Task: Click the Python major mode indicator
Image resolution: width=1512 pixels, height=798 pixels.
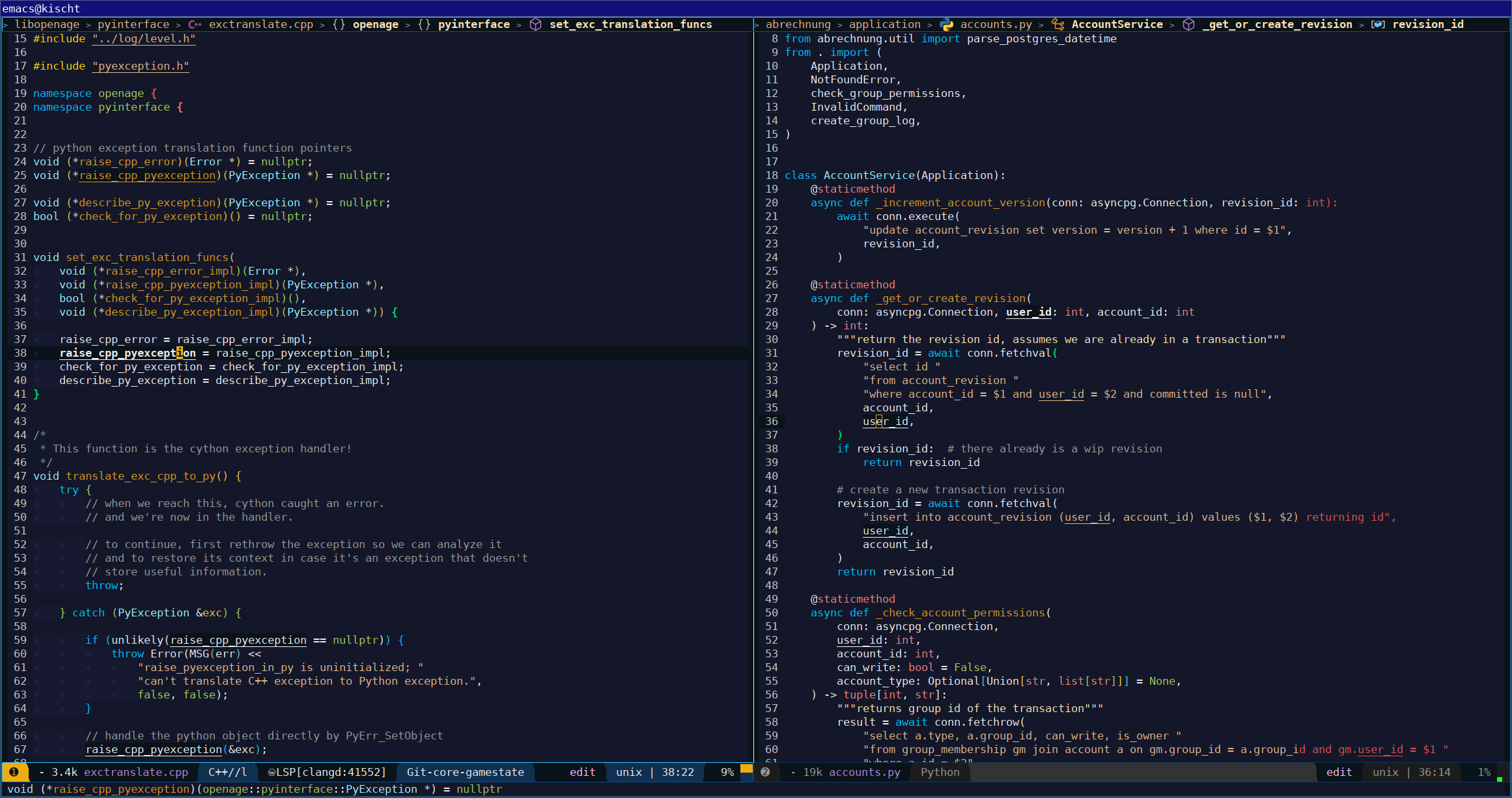Action: 940,772
